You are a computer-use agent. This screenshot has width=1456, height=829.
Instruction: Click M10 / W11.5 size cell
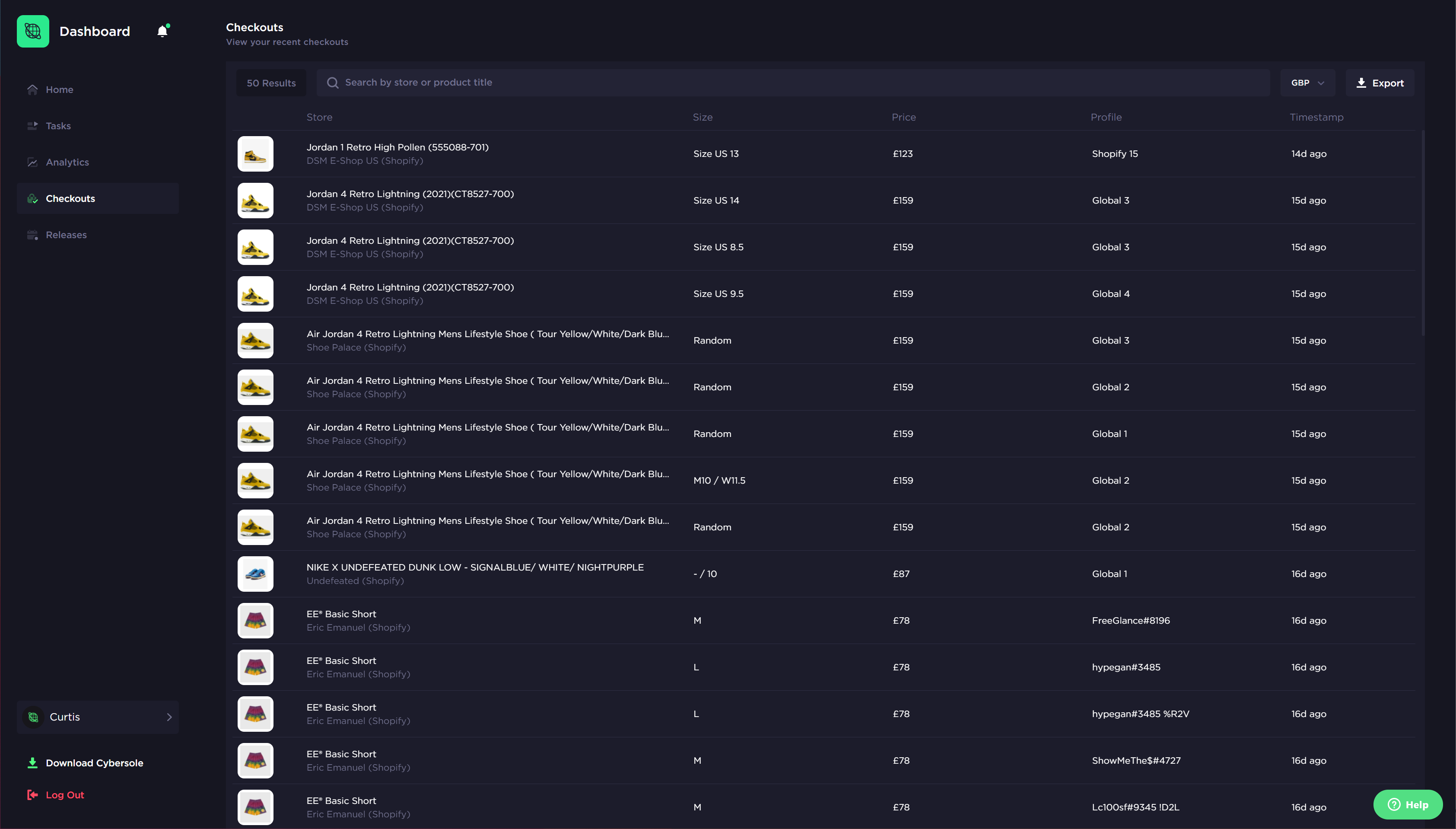719,481
